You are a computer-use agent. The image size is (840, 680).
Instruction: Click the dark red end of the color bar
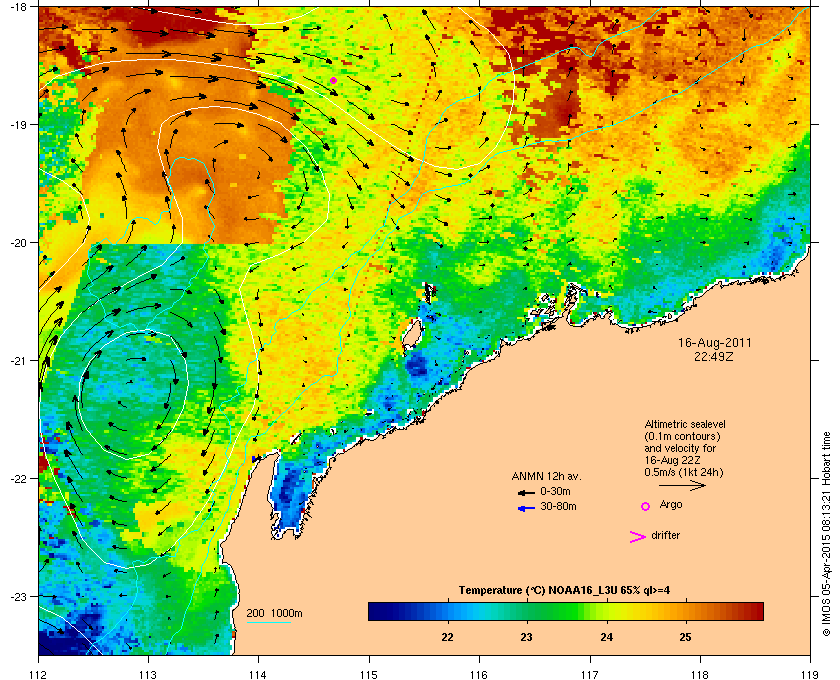tap(756, 611)
